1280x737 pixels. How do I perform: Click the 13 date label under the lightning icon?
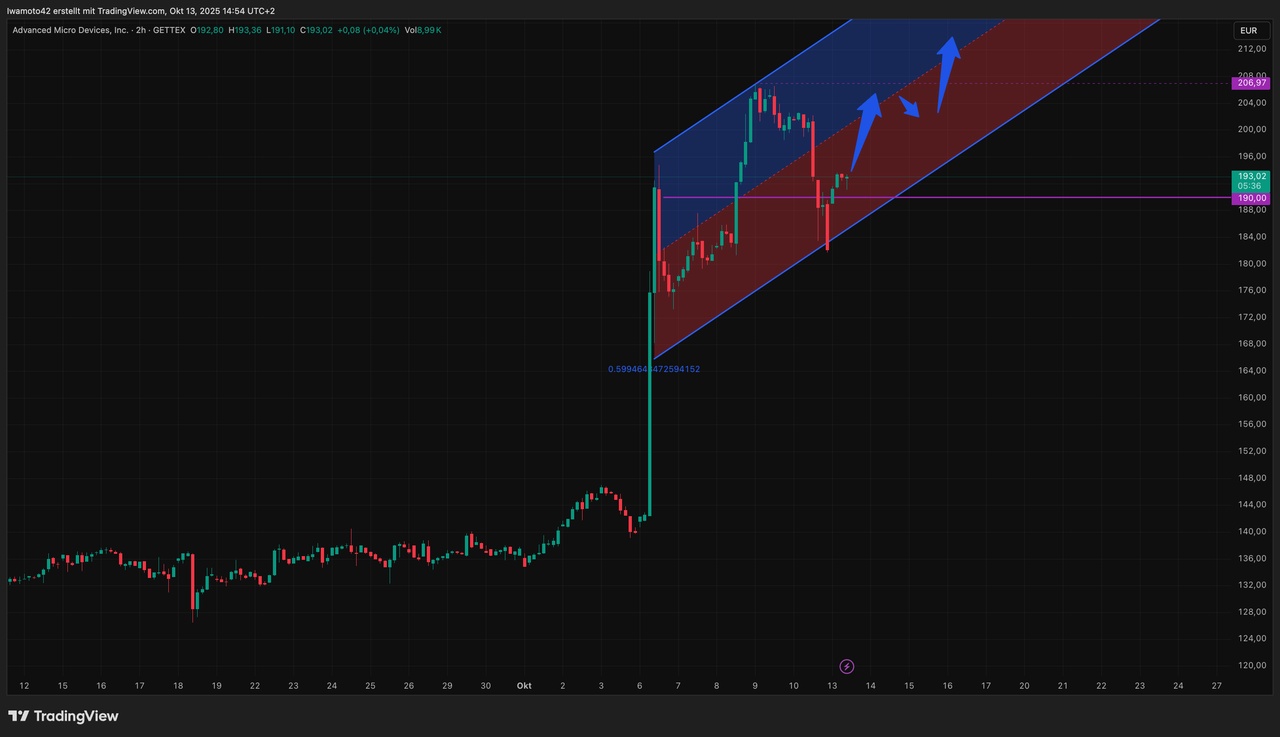pyautogui.click(x=832, y=686)
